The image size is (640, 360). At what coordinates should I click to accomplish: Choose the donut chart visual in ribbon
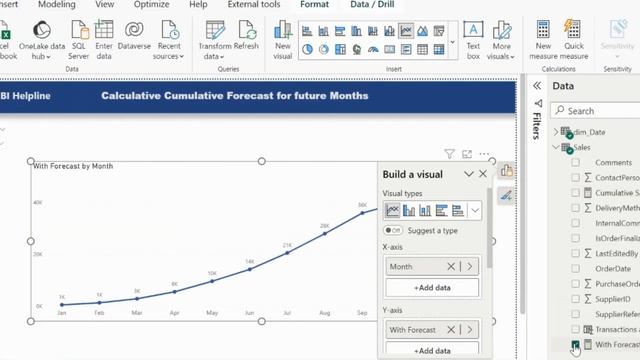[x=324, y=49]
